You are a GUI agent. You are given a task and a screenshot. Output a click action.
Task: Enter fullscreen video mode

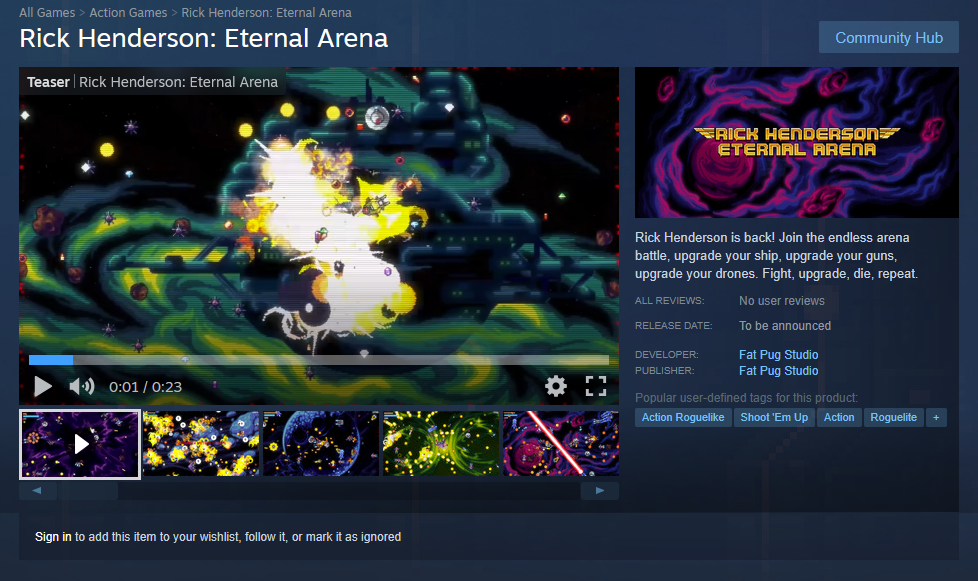click(x=596, y=386)
